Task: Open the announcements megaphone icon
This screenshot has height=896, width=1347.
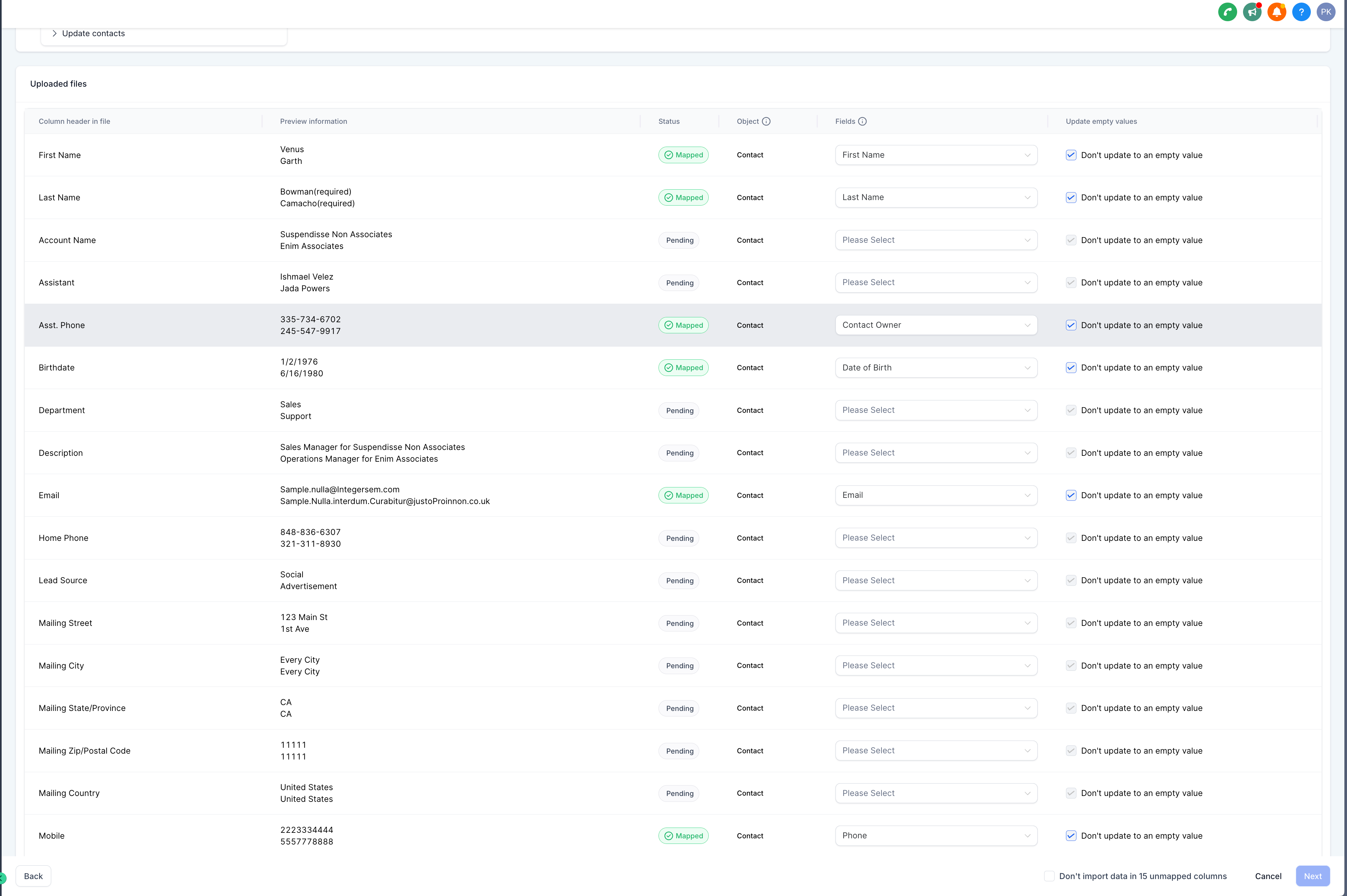Action: (x=1252, y=12)
